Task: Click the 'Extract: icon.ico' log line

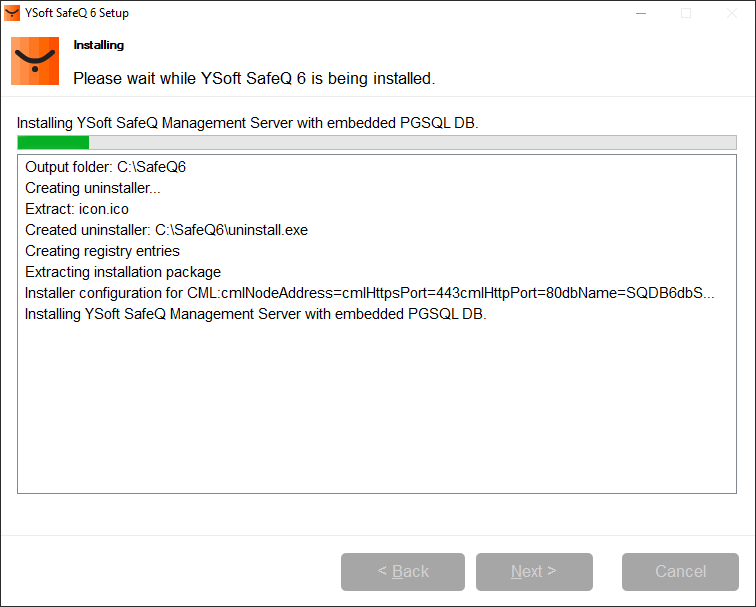Action: pyautogui.click(x=77, y=209)
